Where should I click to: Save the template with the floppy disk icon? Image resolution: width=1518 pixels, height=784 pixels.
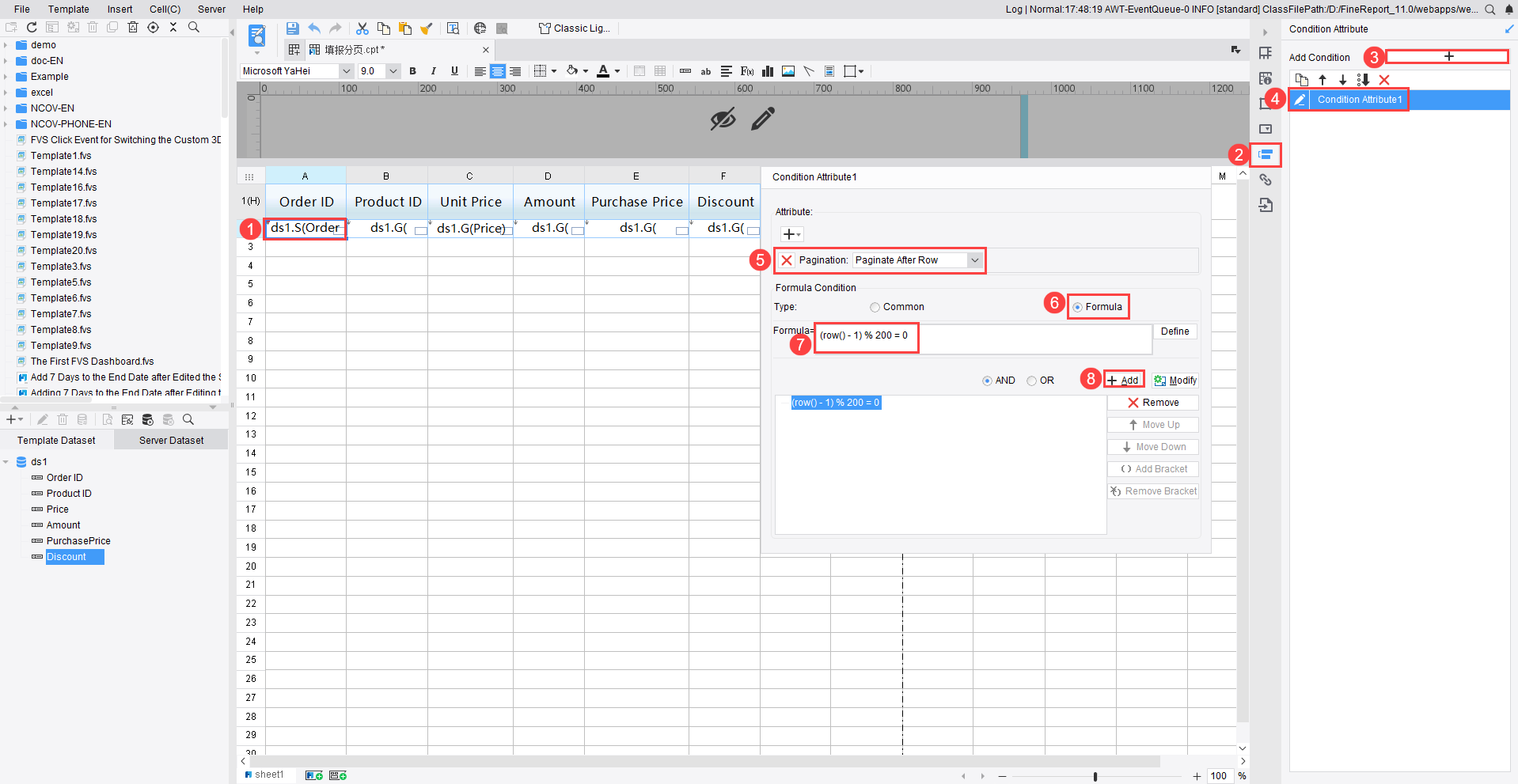[292, 28]
